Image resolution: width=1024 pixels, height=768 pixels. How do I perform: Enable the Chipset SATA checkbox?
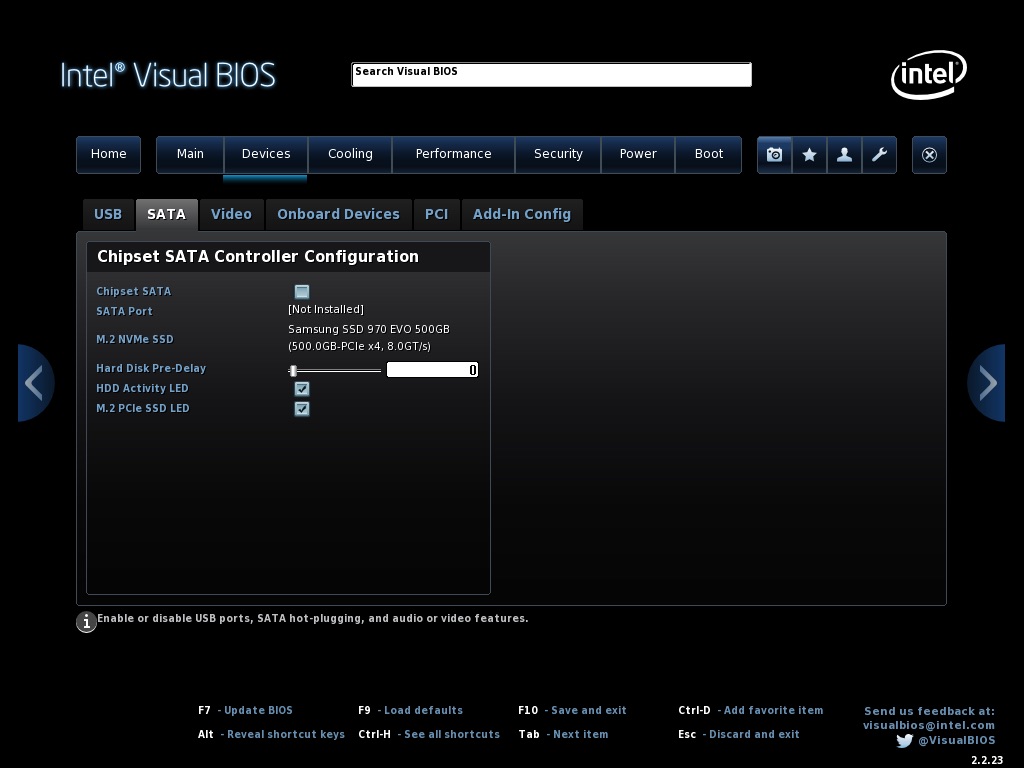[302, 291]
